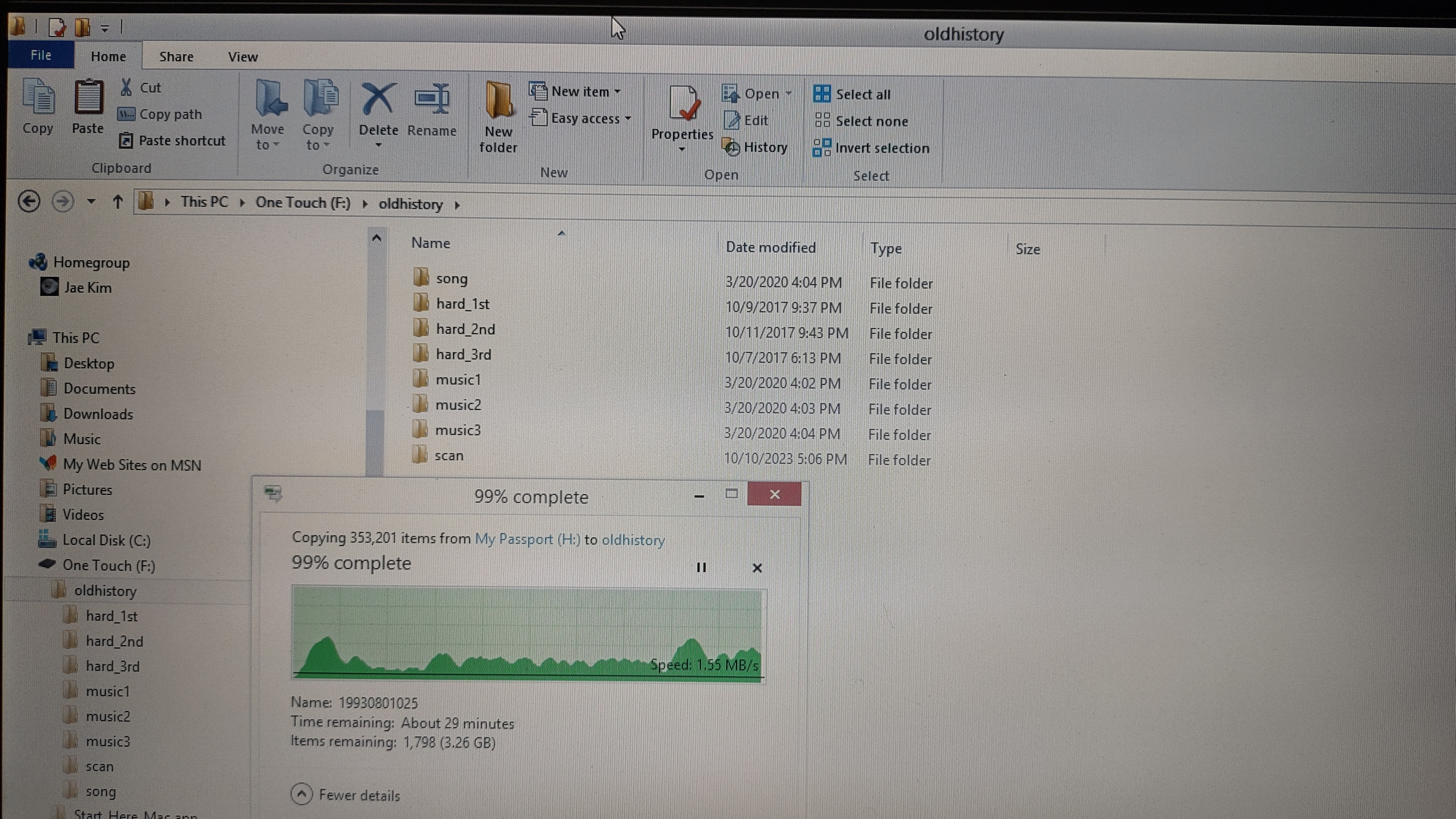Open the quick access toolbar dropdown
The width and height of the screenshot is (1456, 819).
104,27
